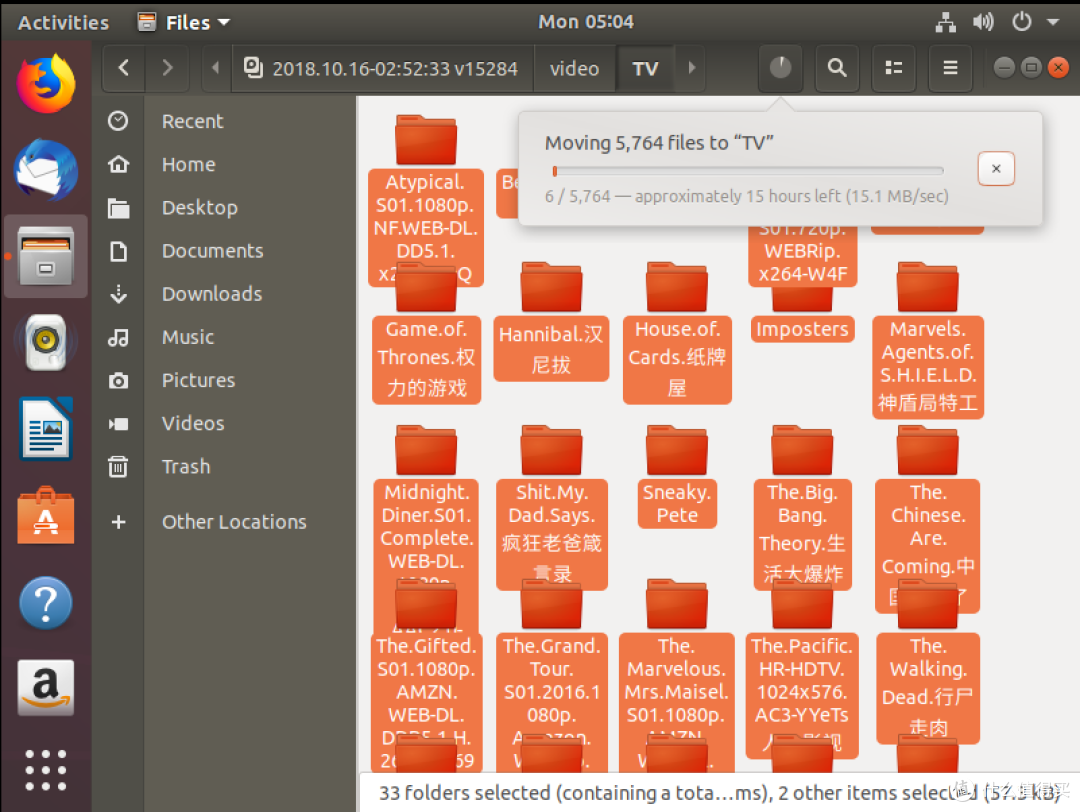This screenshot has height=812, width=1080.
Task: Open LibreOffice Writer from the dock
Action: click(x=45, y=428)
